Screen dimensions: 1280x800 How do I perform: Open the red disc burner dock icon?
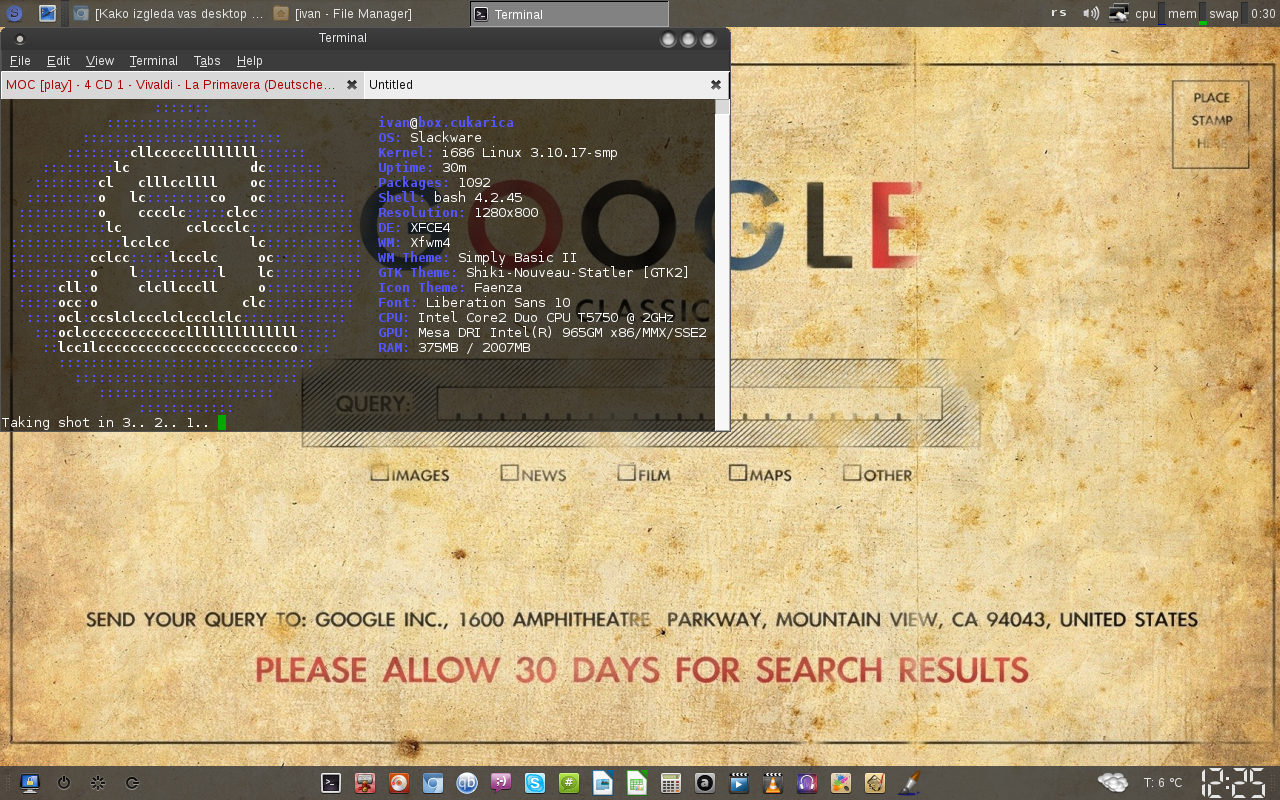coord(399,784)
